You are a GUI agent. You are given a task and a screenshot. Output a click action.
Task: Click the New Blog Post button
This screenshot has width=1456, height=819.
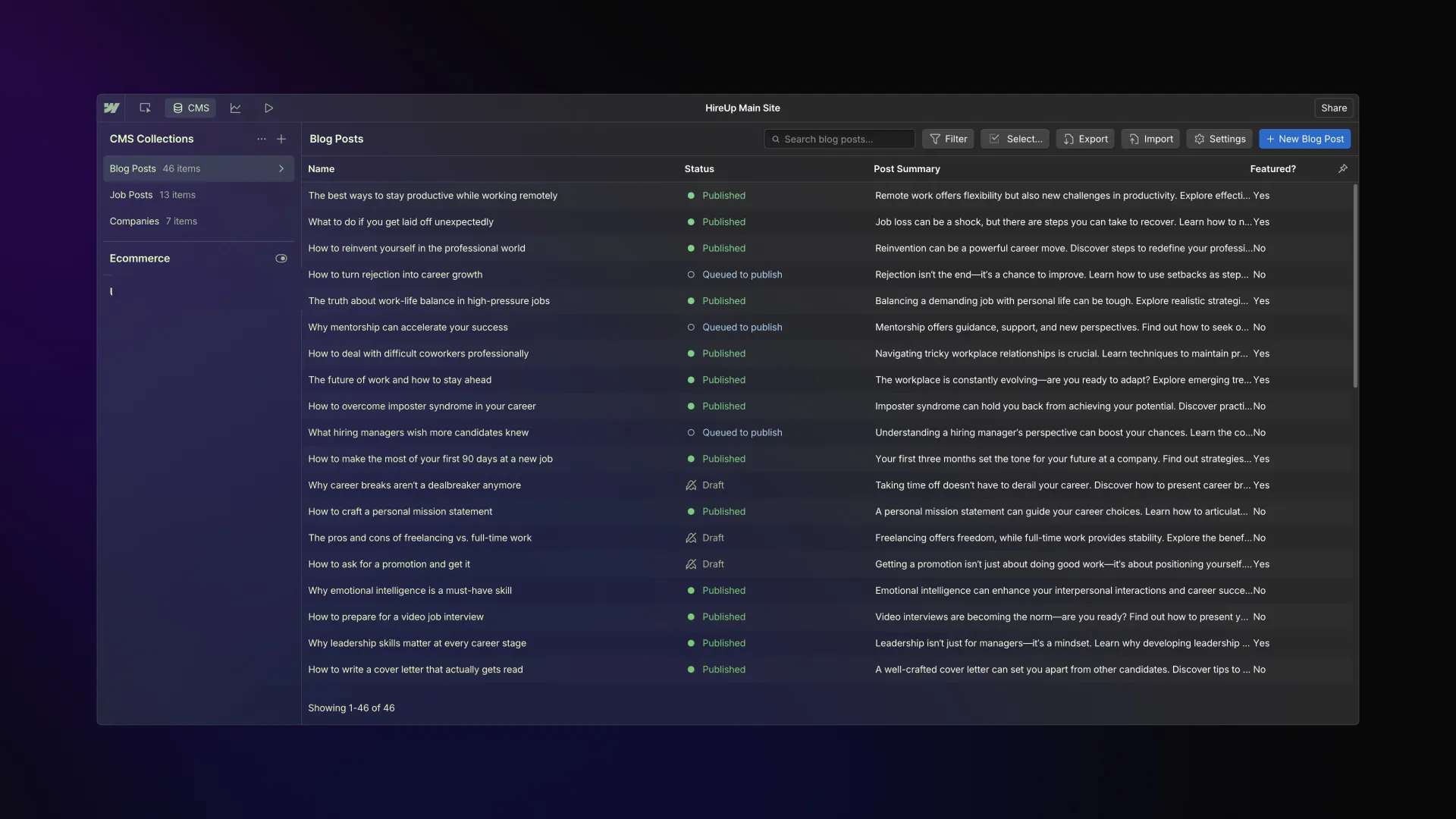point(1304,139)
